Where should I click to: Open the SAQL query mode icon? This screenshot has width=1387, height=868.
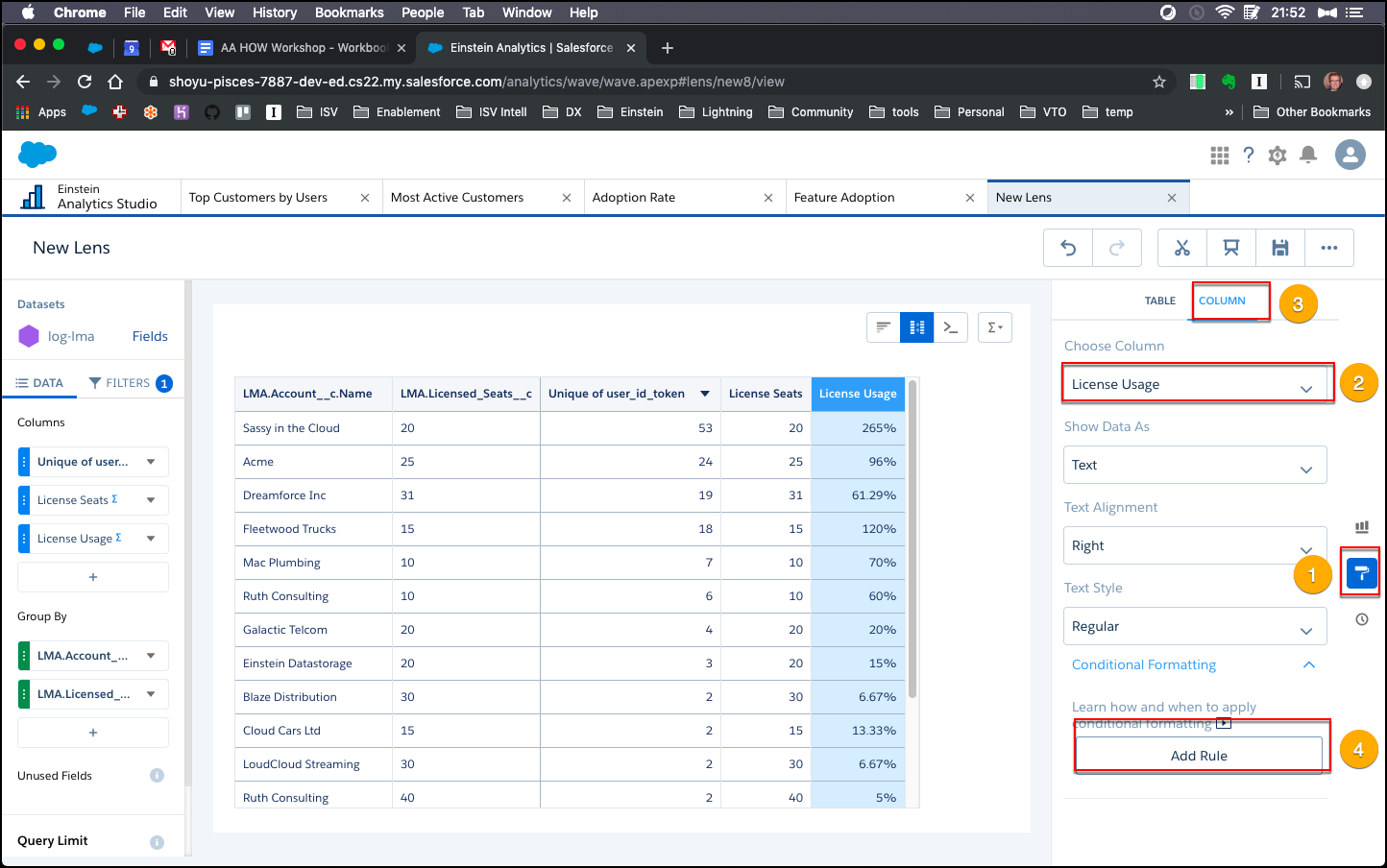950,327
